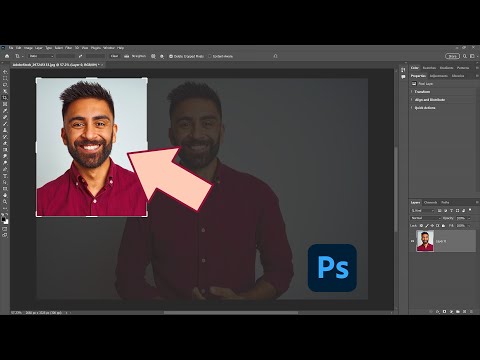Click the Straighten tool icon
This screenshot has height=360, width=480.
[x=127, y=56]
